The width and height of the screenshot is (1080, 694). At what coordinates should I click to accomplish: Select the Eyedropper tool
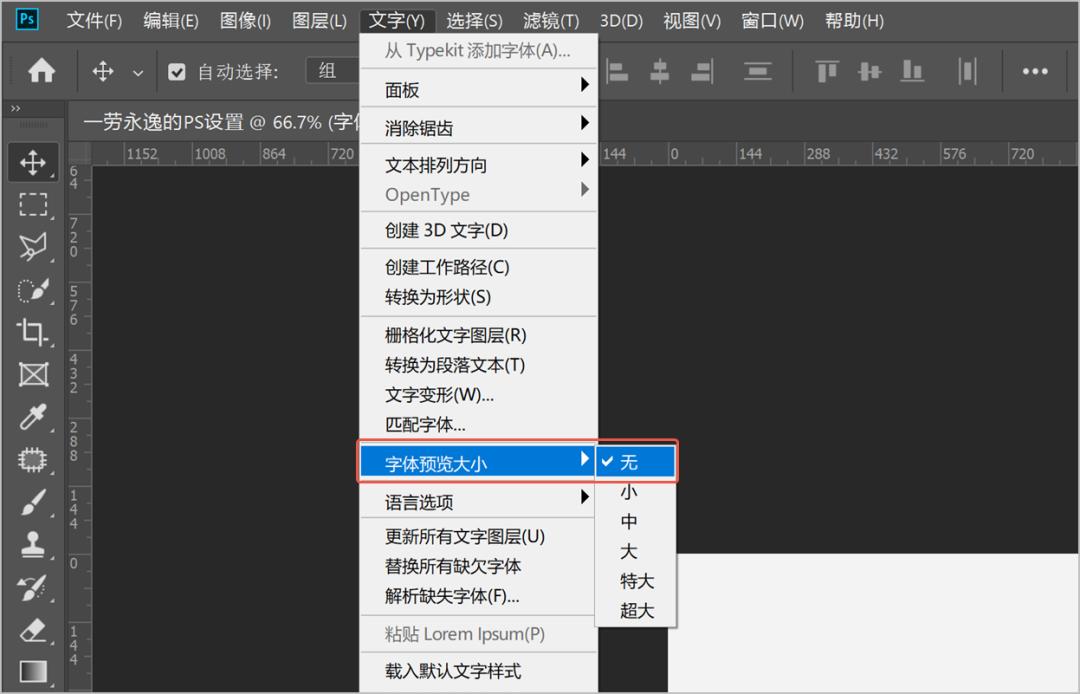tap(33, 417)
